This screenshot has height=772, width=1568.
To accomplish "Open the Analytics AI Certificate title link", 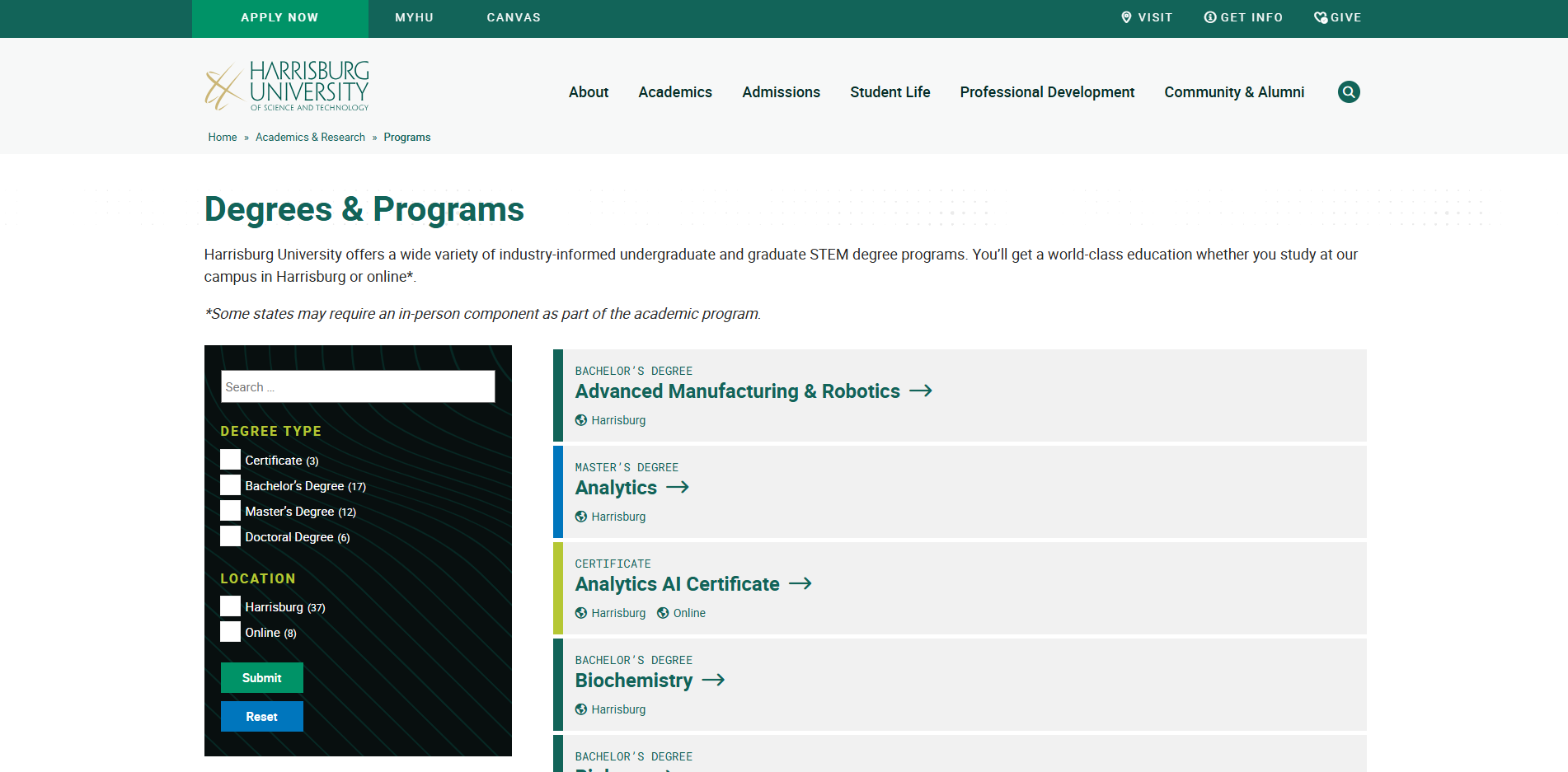I will click(x=678, y=584).
